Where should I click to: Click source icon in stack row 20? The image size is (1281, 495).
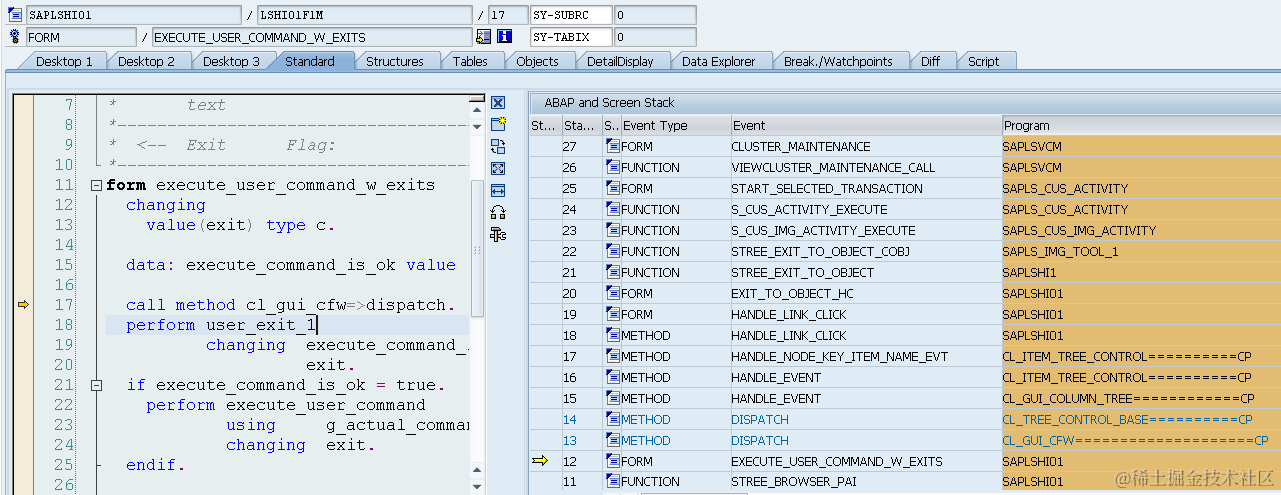[613, 293]
